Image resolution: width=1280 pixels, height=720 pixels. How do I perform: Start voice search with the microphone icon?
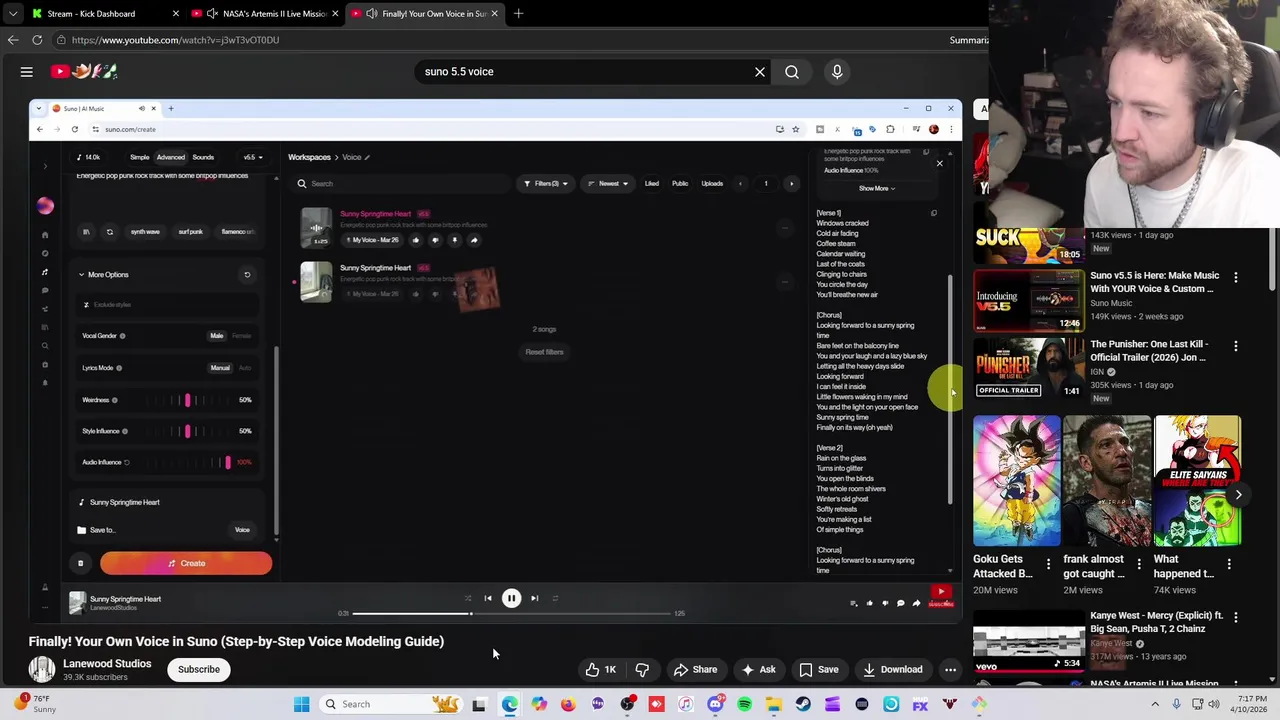(838, 72)
